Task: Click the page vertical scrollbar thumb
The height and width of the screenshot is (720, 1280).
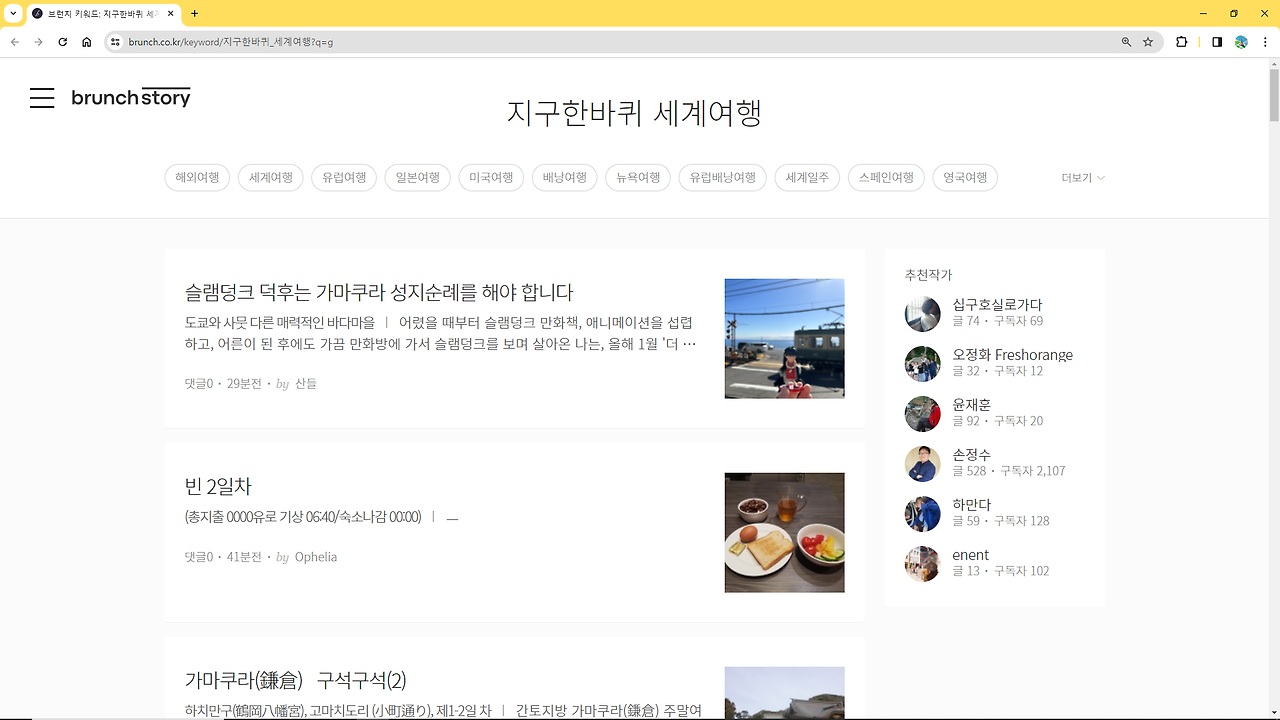Action: coord(1274,95)
